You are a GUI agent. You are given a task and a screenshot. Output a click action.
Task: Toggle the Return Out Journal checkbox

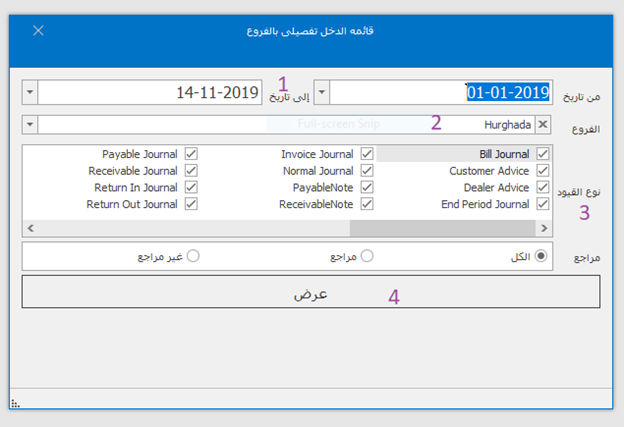coord(191,204)
